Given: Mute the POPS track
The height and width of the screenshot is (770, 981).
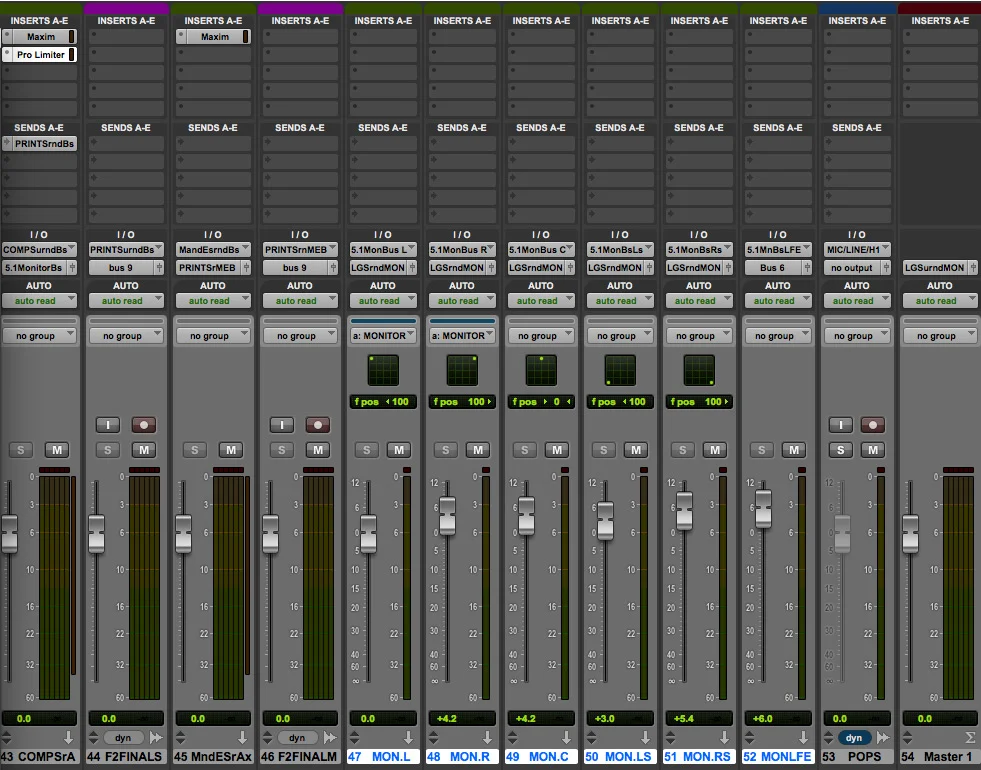Looking at the screenshot, I should click(x=873, y=450).
